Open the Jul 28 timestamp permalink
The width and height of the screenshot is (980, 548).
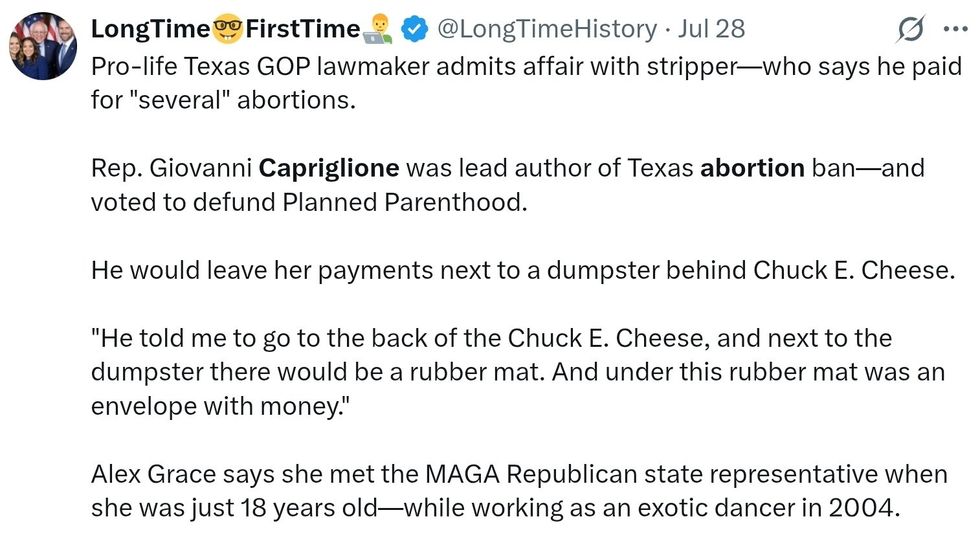[x=711, y=30]
